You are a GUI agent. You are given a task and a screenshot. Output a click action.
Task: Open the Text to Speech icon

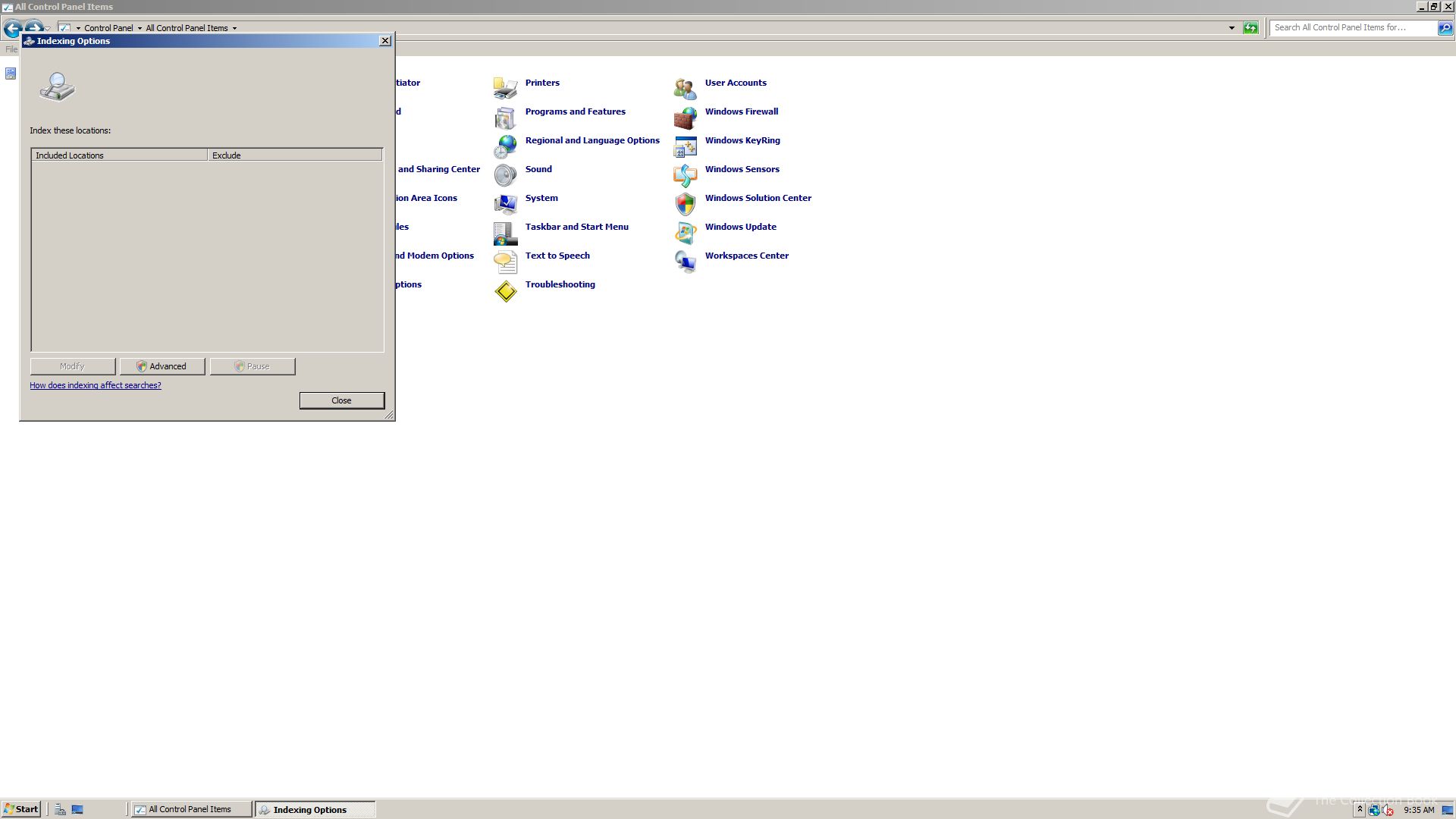point(505,261)
